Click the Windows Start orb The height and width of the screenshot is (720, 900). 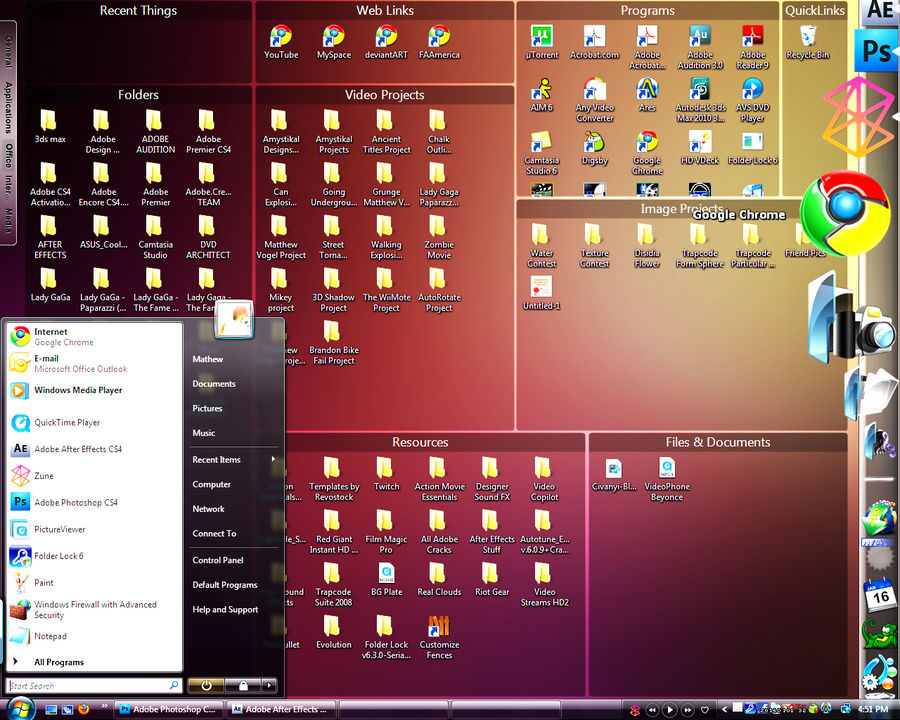[21, 708]
